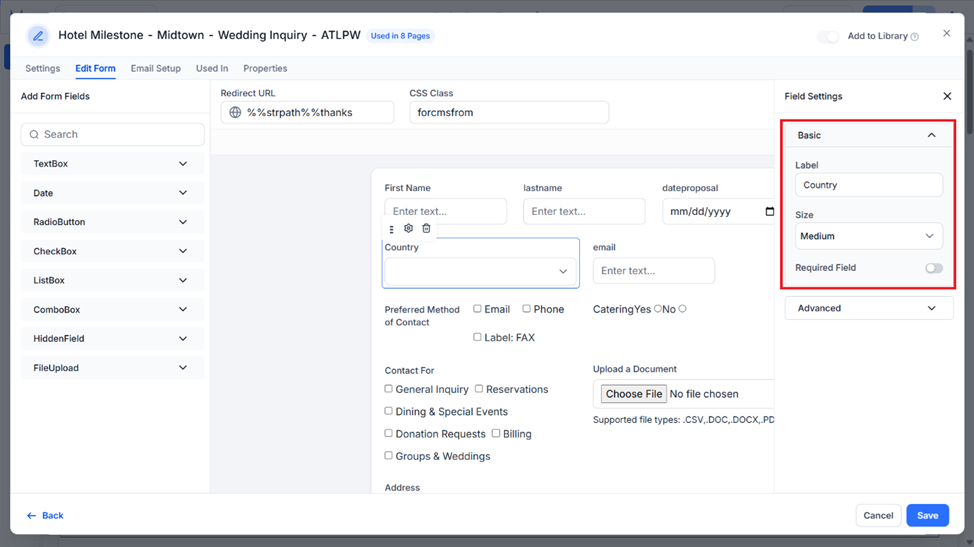
Task: Check Billing checkbox
Action: click(496, 433)
